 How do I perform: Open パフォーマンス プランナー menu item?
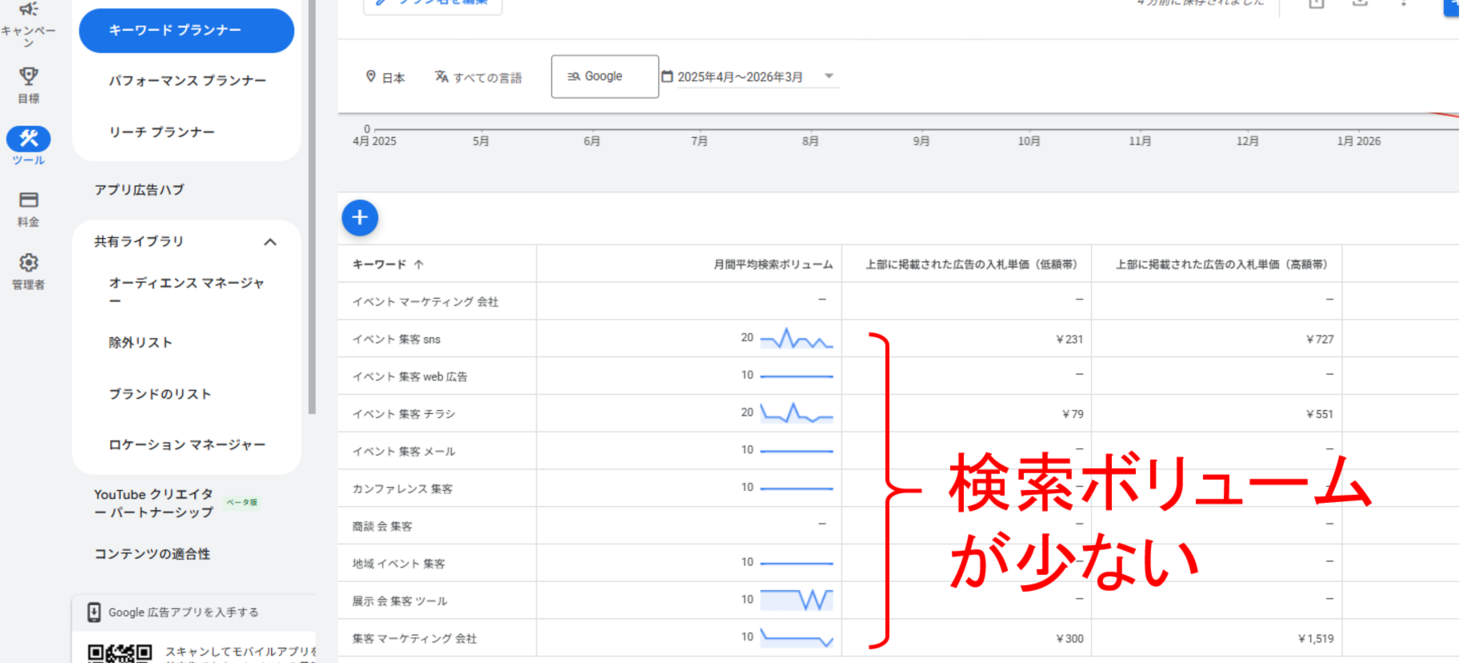tap(187, 81)
